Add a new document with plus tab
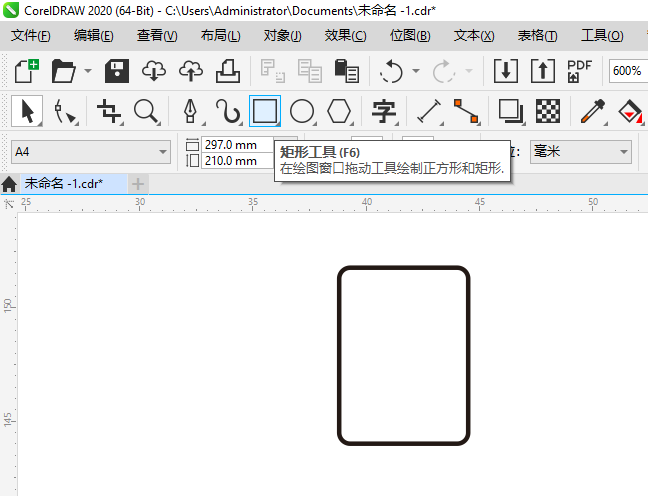The height and width of the screenshot is (496, 648). (138, 184)
